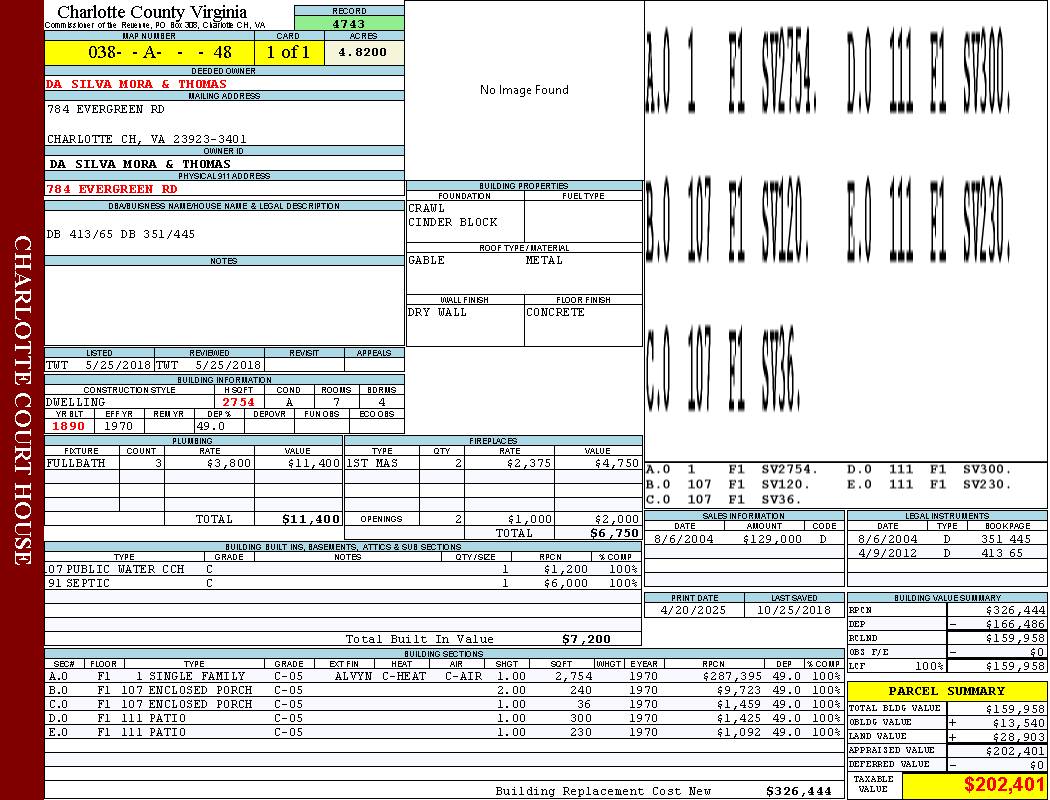Click the C-HEAT heating value
The height and width of the screenshot is (800, 1050).
(x=404, y=677)
